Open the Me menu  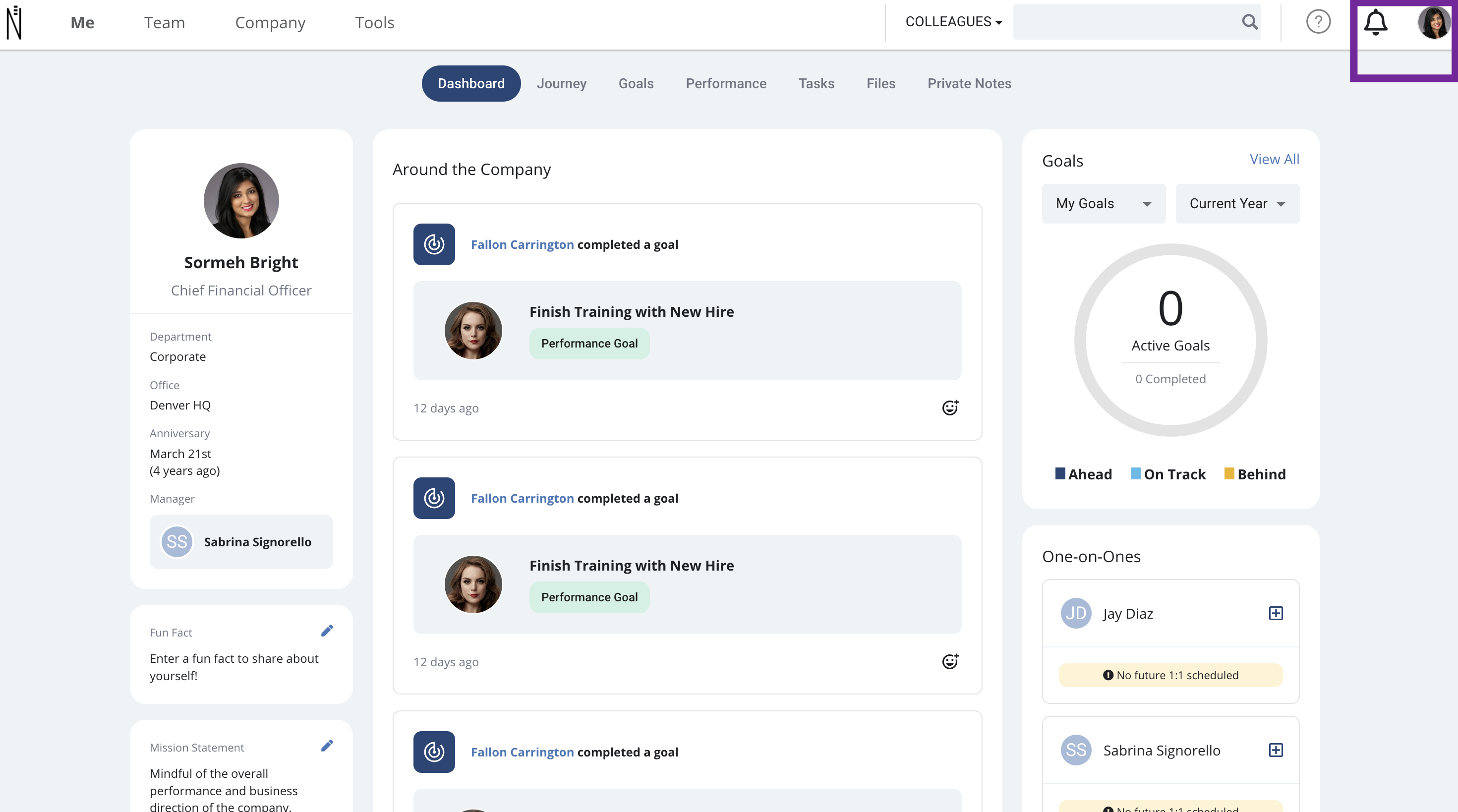pos(83,23)
